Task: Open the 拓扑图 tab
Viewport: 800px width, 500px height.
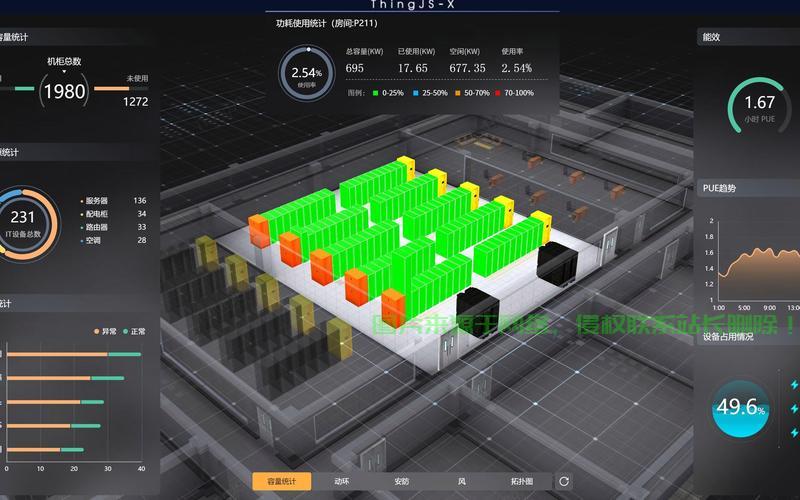Action: [x=522, y=481]
